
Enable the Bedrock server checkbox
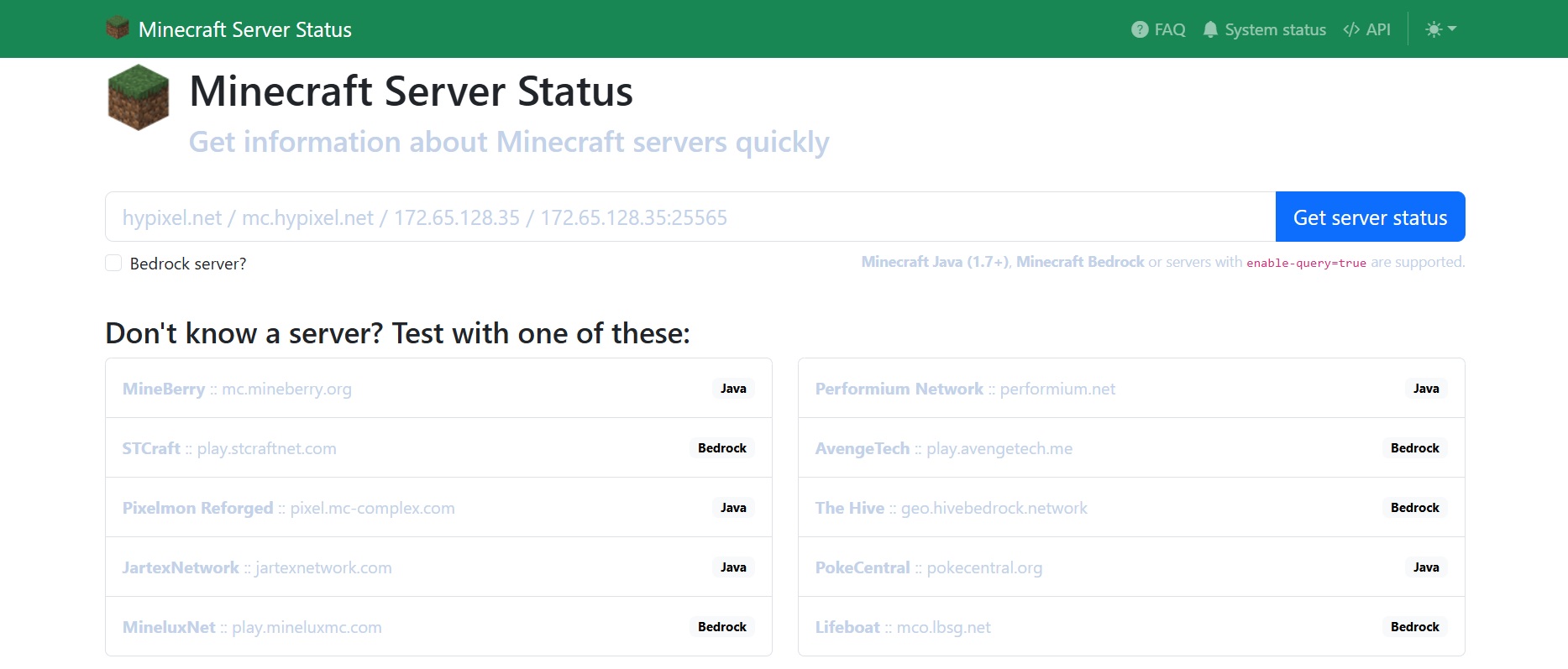click(x=113, y=264)
